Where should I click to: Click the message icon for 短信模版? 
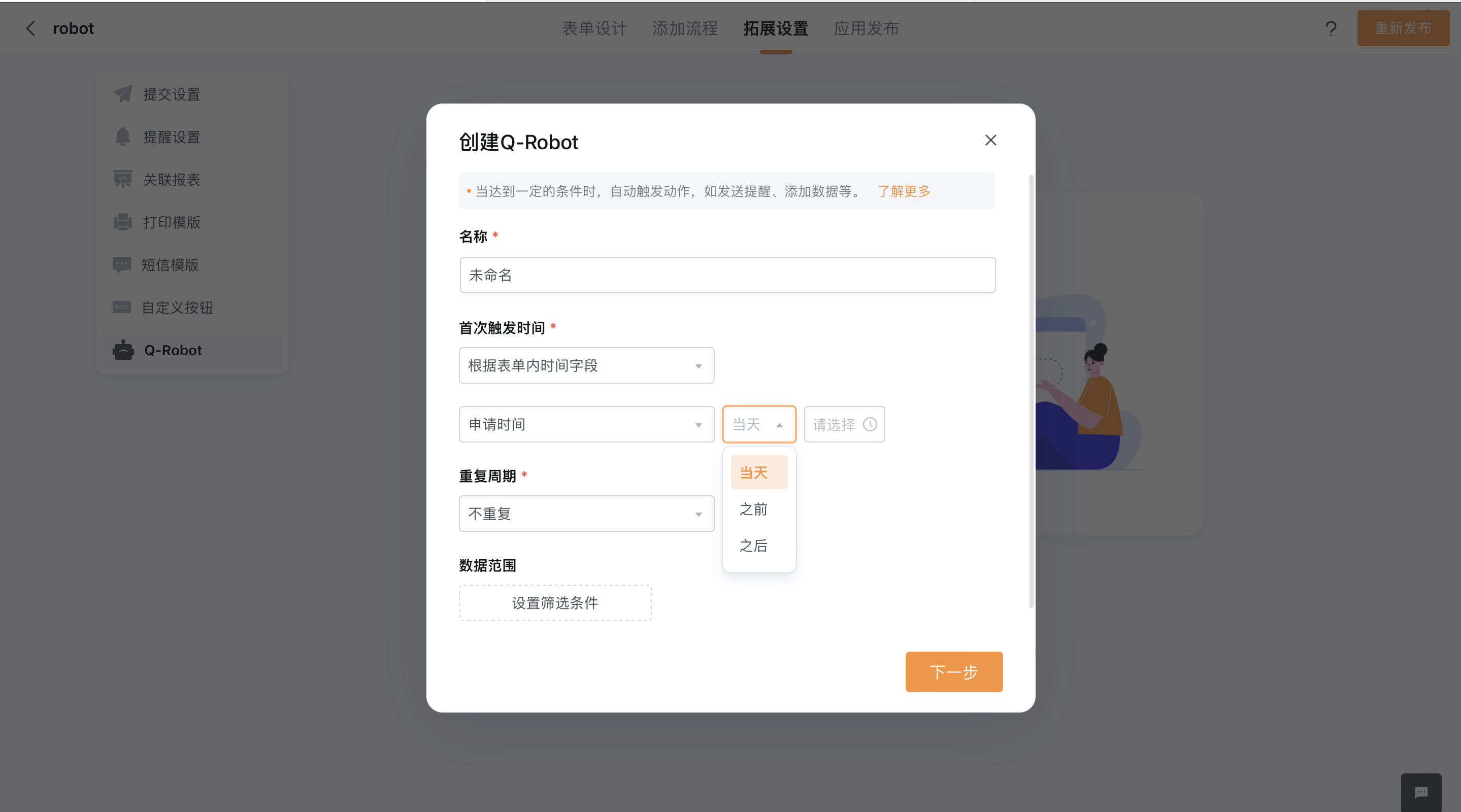coord(122,265)
